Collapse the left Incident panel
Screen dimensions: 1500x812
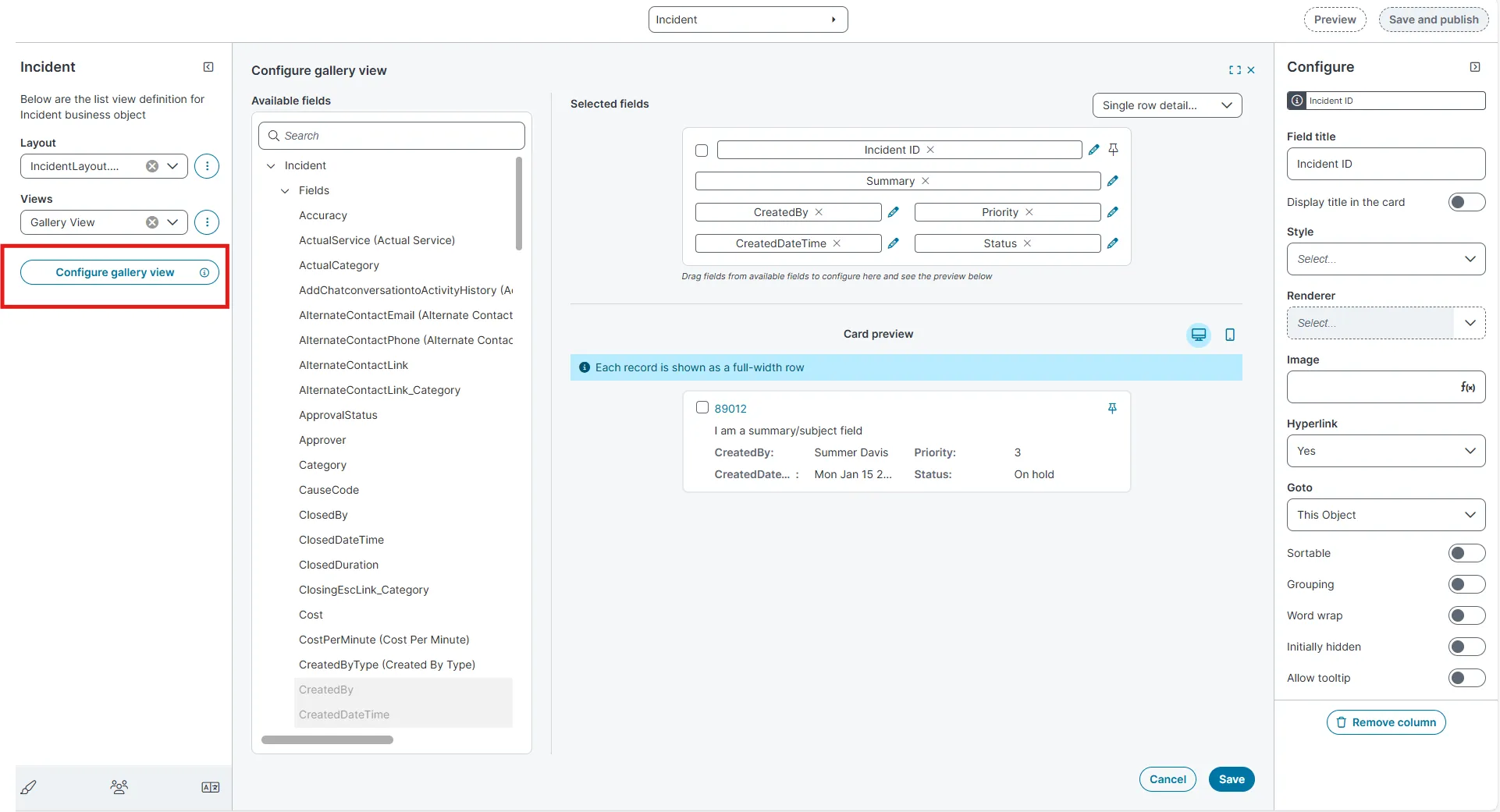208,67
